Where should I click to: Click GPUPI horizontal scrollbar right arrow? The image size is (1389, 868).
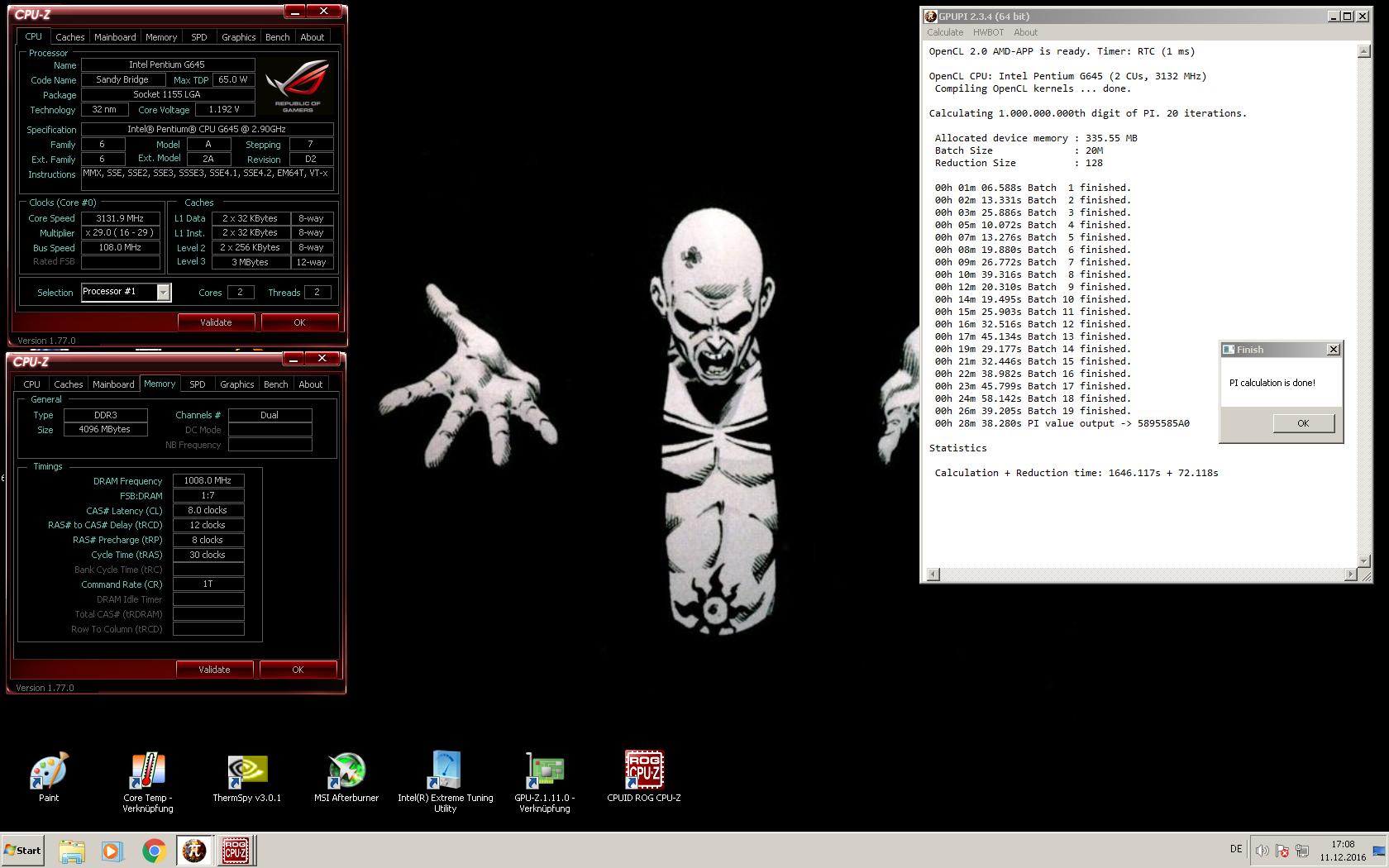coord(1351,574)
